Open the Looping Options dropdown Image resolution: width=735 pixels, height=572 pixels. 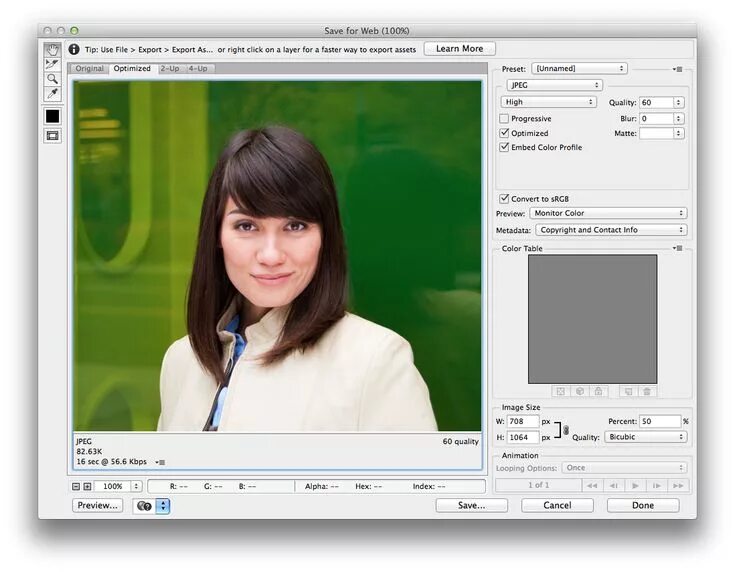pos(624,468)
